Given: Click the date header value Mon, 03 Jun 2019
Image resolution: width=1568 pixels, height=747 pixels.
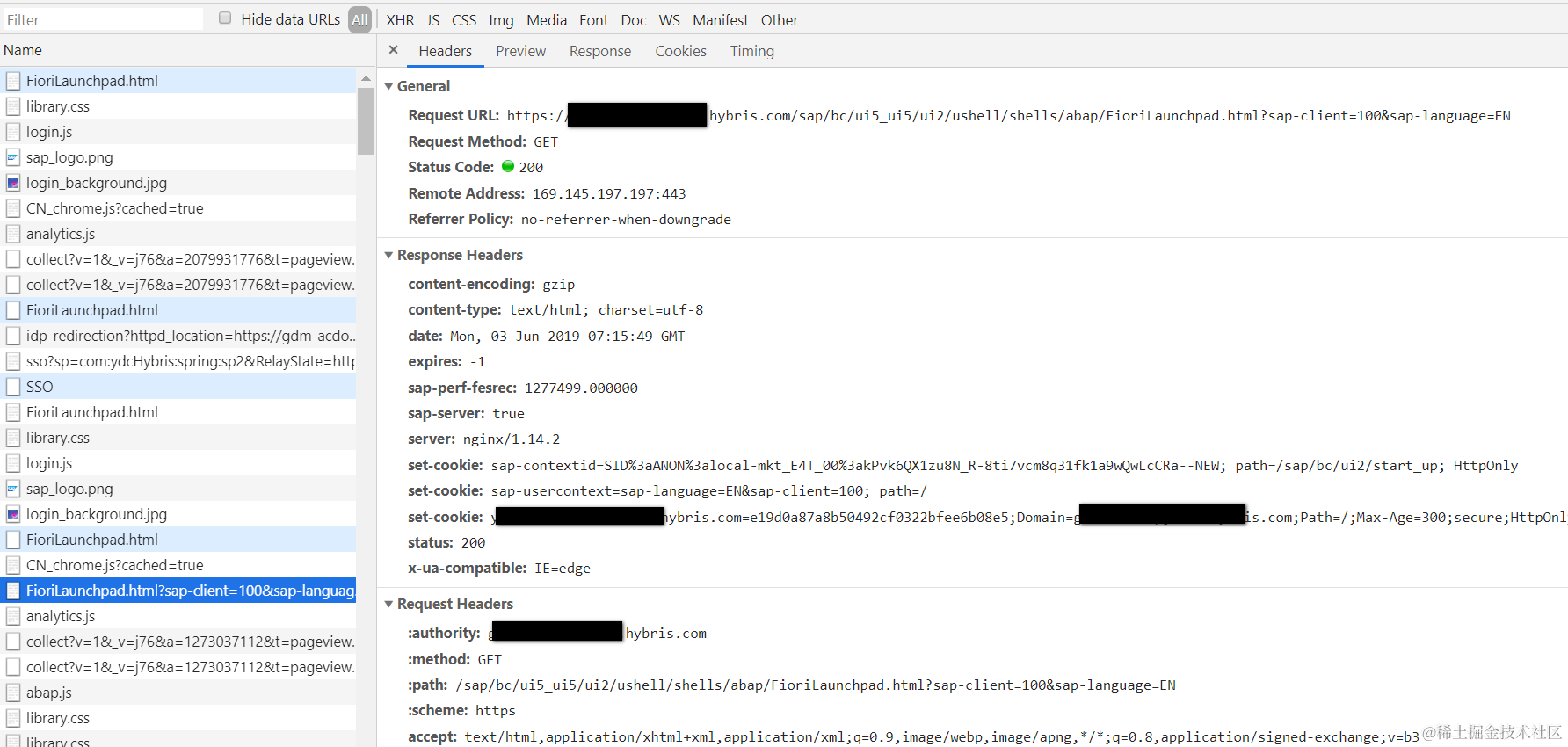Looking at the screenshot, I should pos(568,337).
